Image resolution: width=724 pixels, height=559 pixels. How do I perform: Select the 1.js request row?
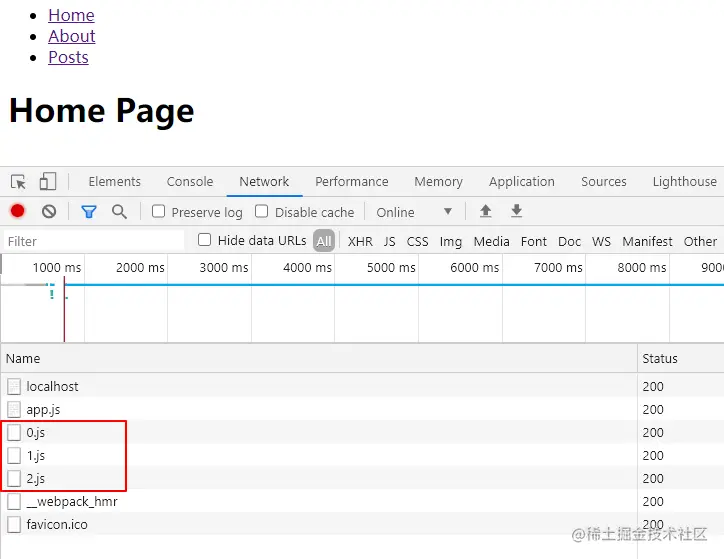tap(362, 455)
